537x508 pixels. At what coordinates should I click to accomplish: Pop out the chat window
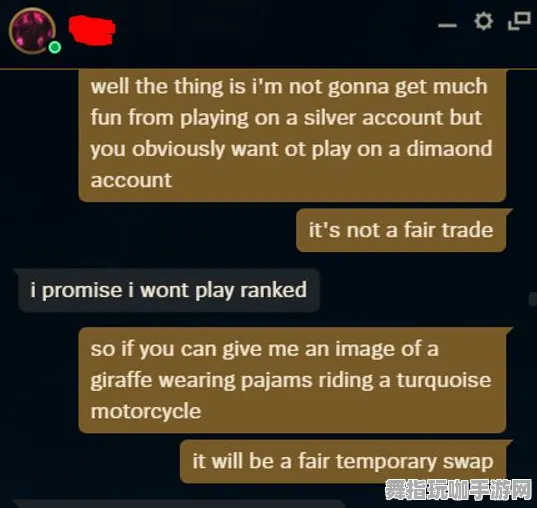(x=519, y=21)
